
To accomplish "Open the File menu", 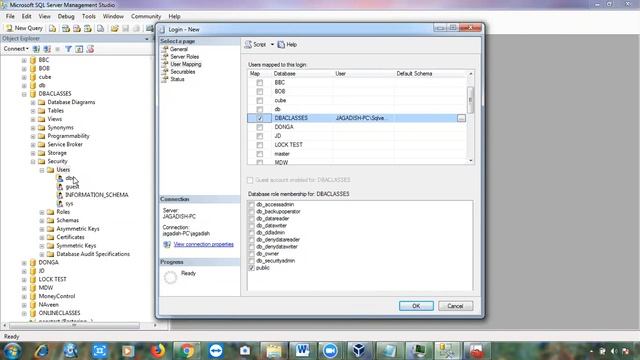I will tap(10, 16).
